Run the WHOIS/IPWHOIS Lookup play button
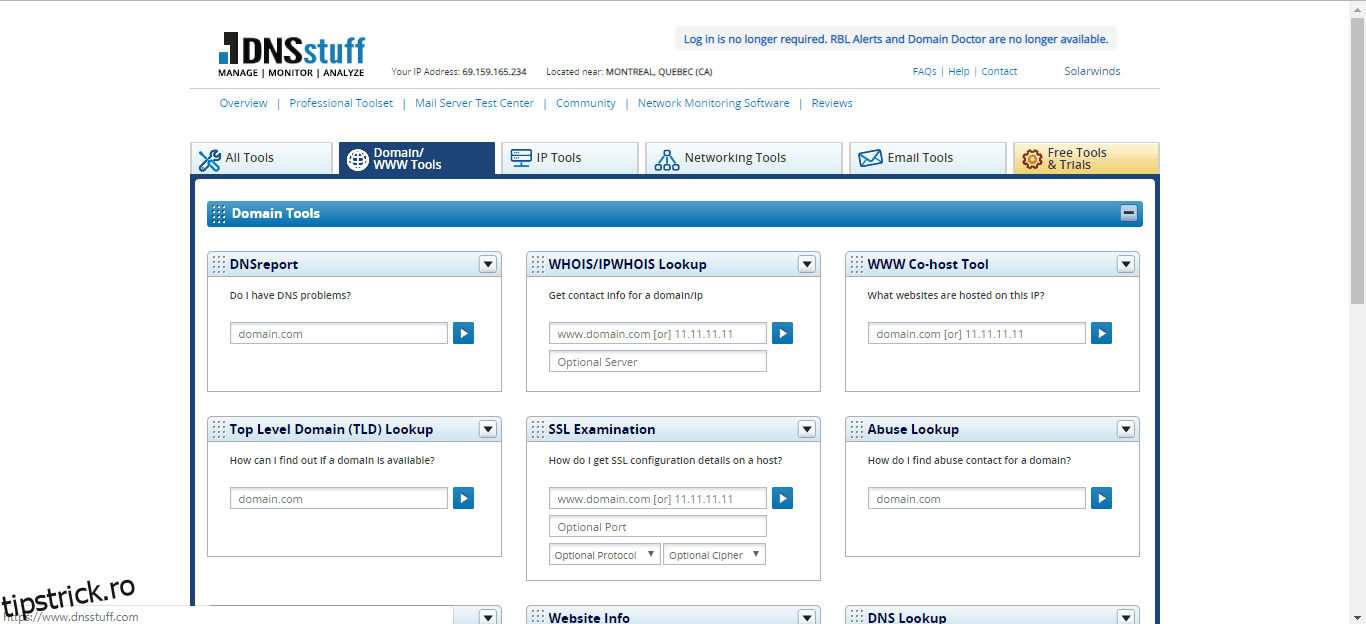 click(x=782, y=333)
